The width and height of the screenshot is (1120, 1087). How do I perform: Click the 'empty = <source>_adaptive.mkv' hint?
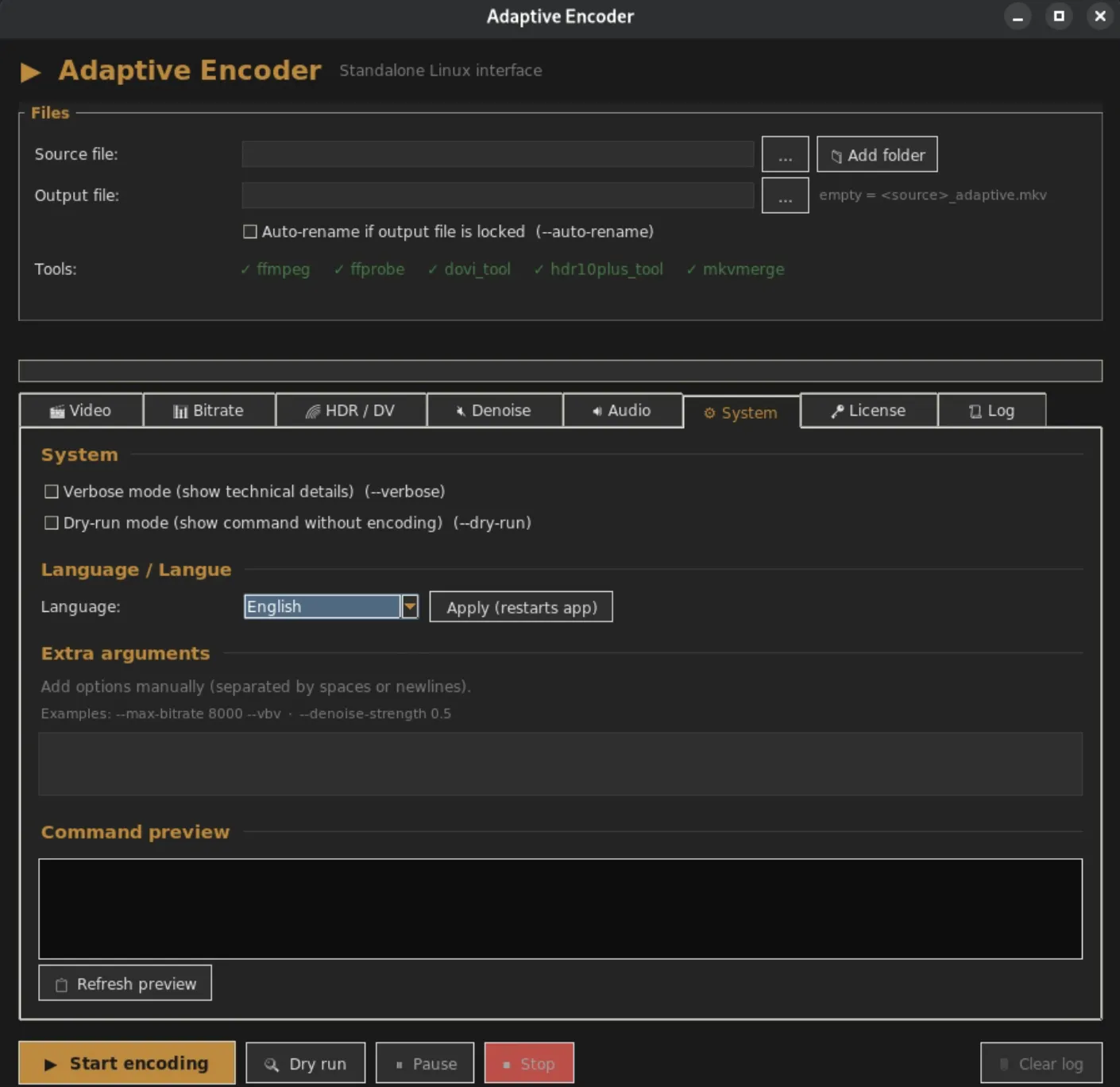click(933, 195)
